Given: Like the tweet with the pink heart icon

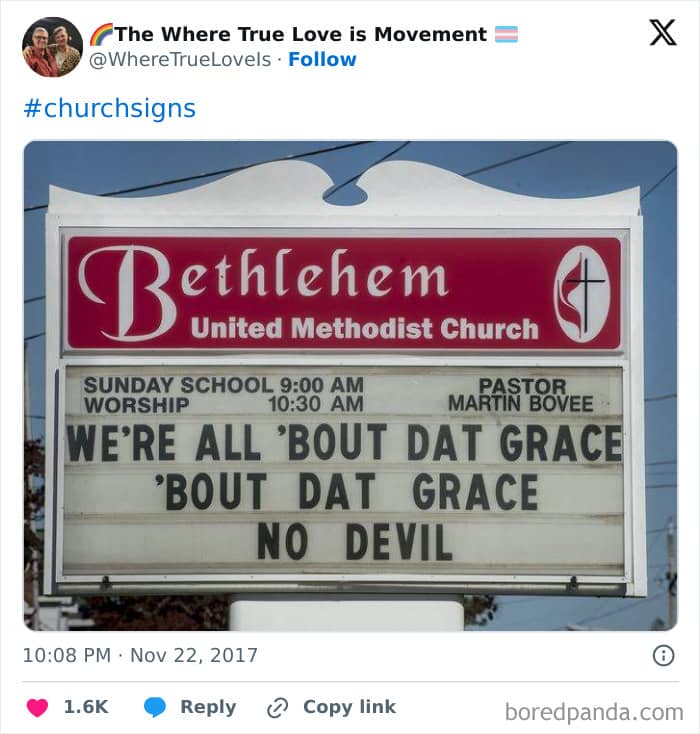Looking at the screenshot, I should 37,707.
